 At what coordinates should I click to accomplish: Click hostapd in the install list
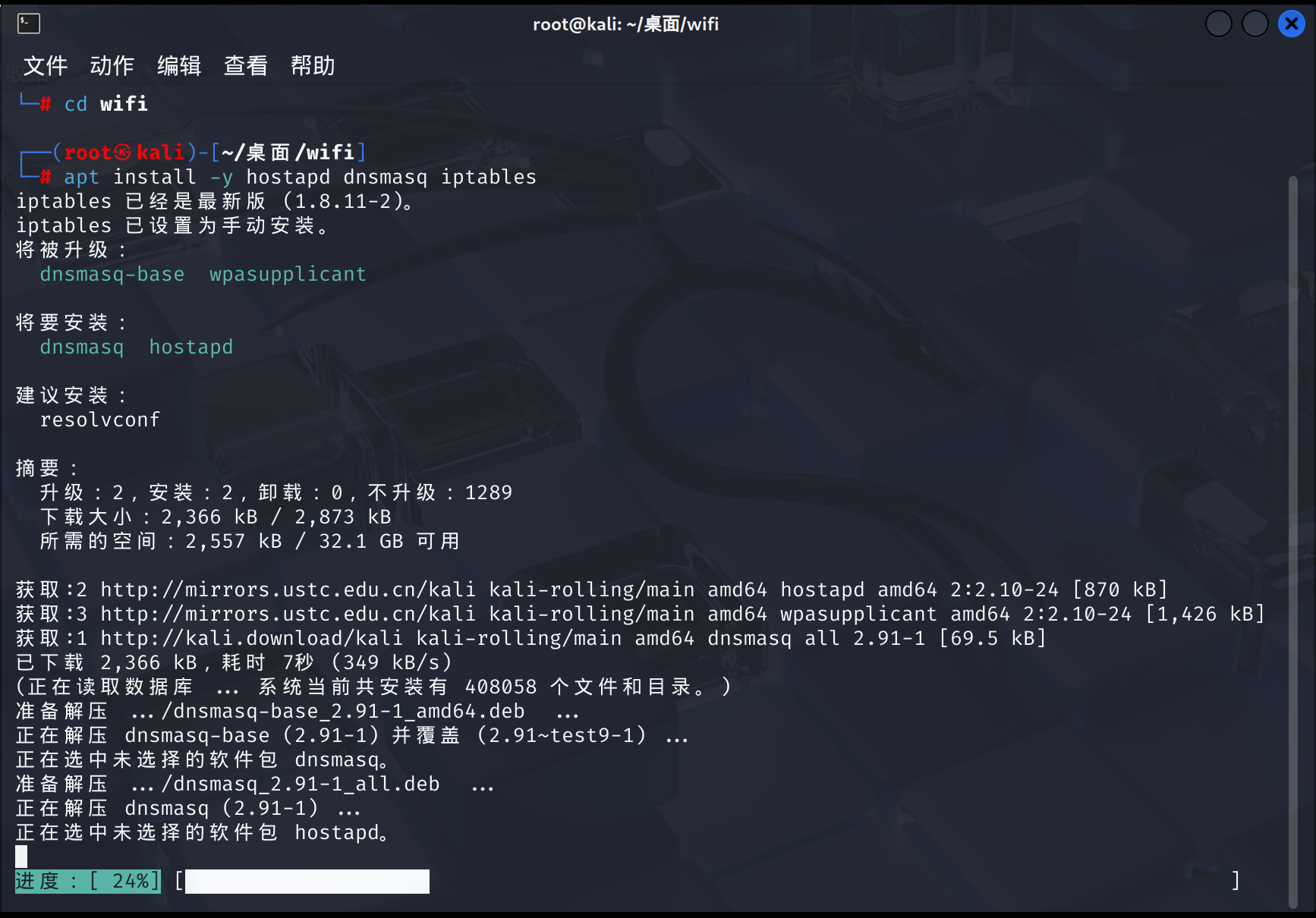click(x=191, y=347)
